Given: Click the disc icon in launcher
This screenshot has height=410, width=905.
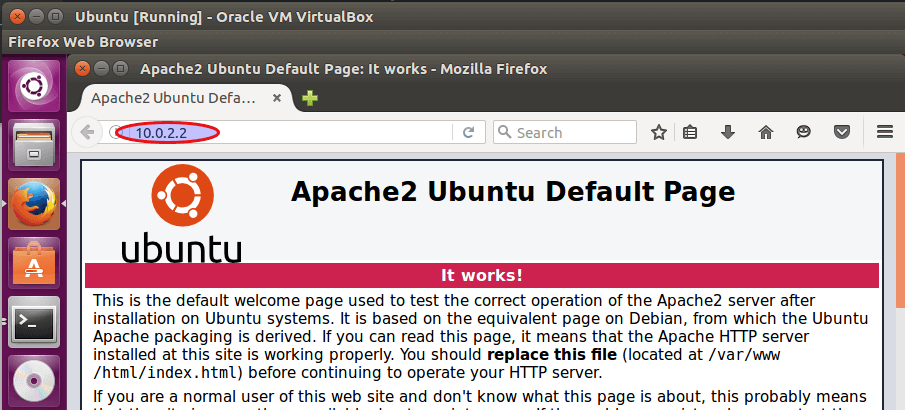Looking at the screenshot, I should click(34, 380).
